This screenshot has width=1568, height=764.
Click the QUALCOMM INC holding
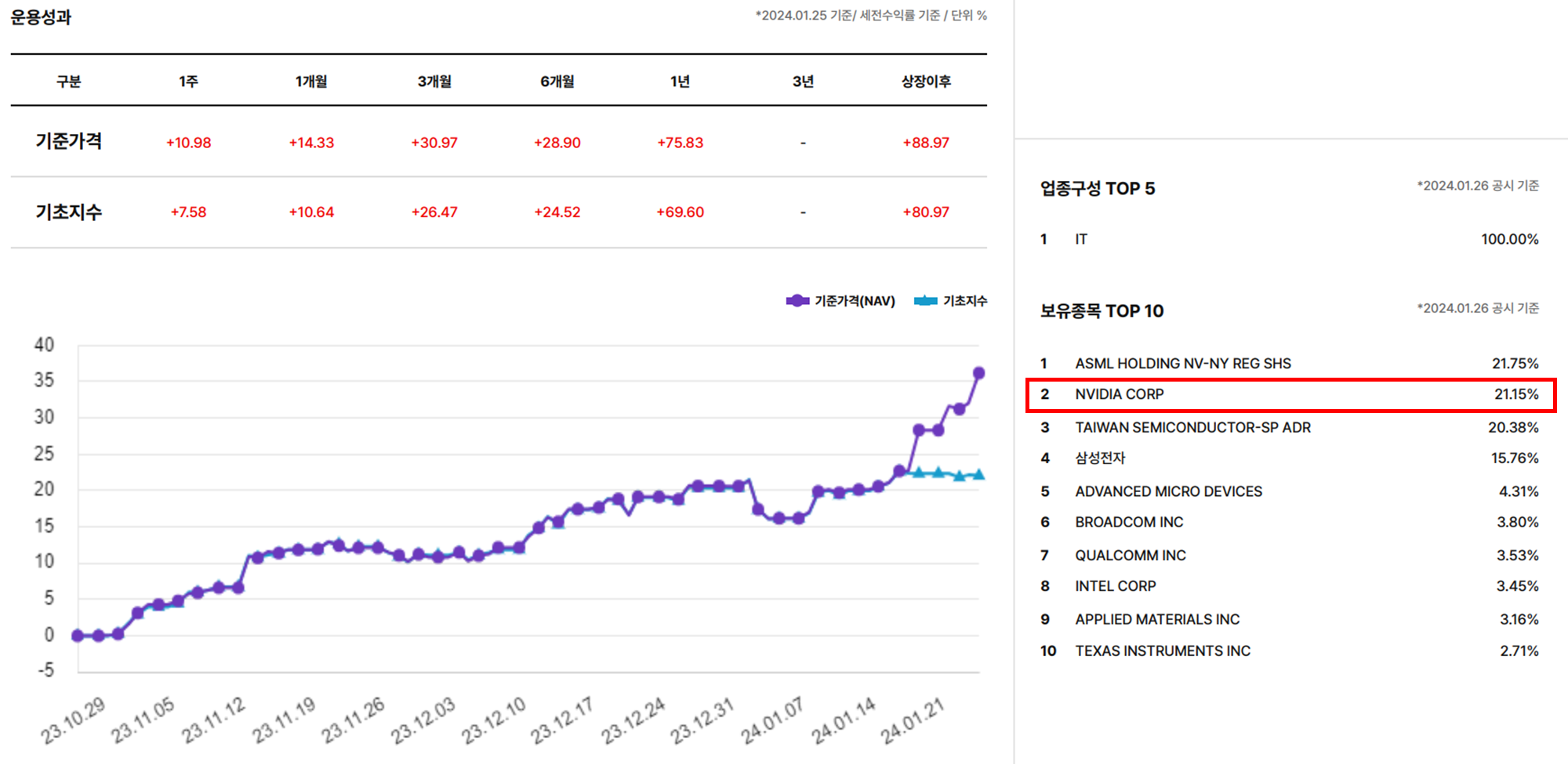[x=1130, y=556]
